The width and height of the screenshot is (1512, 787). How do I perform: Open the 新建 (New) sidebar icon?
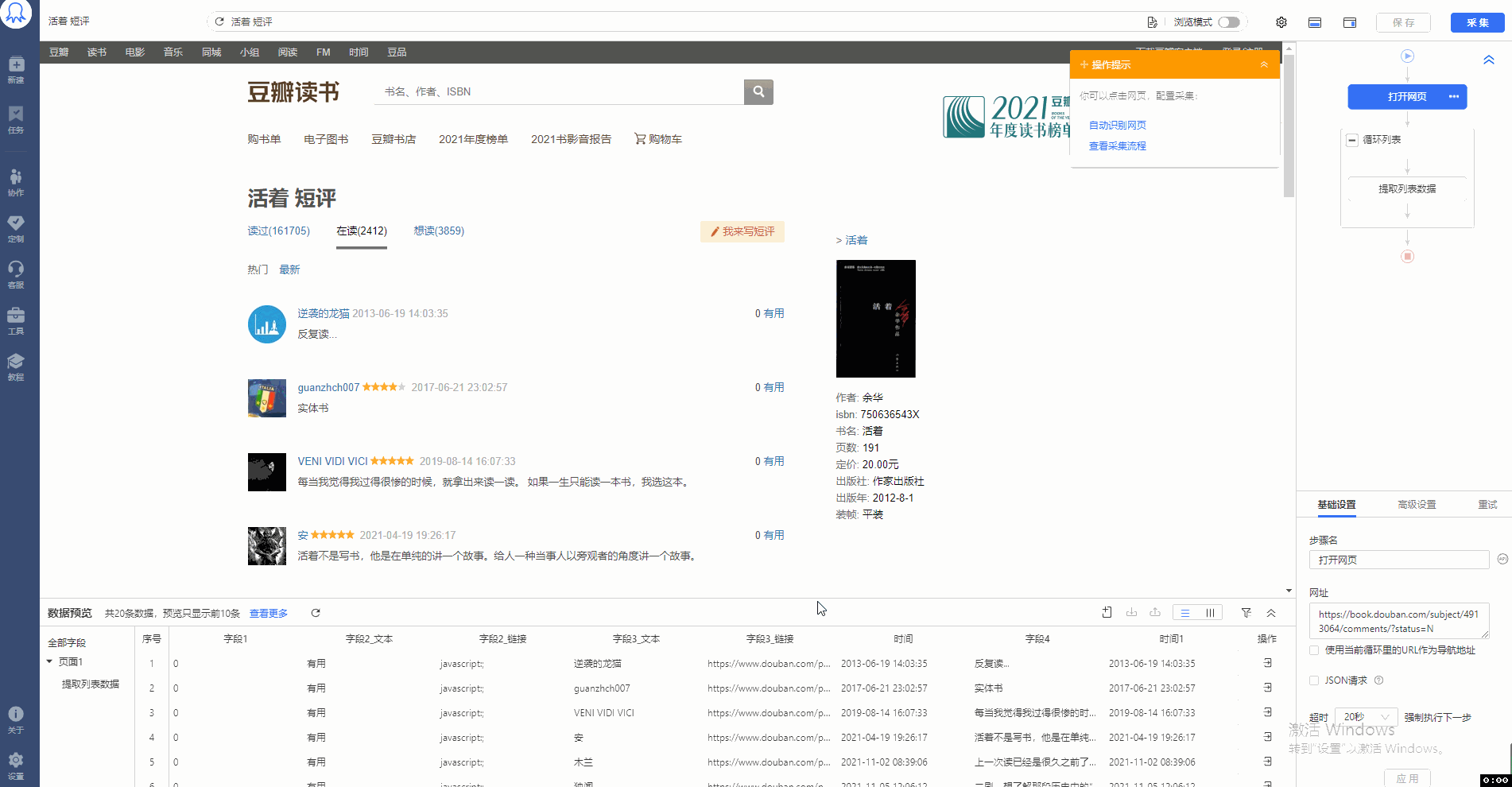(x=16, y=69)
